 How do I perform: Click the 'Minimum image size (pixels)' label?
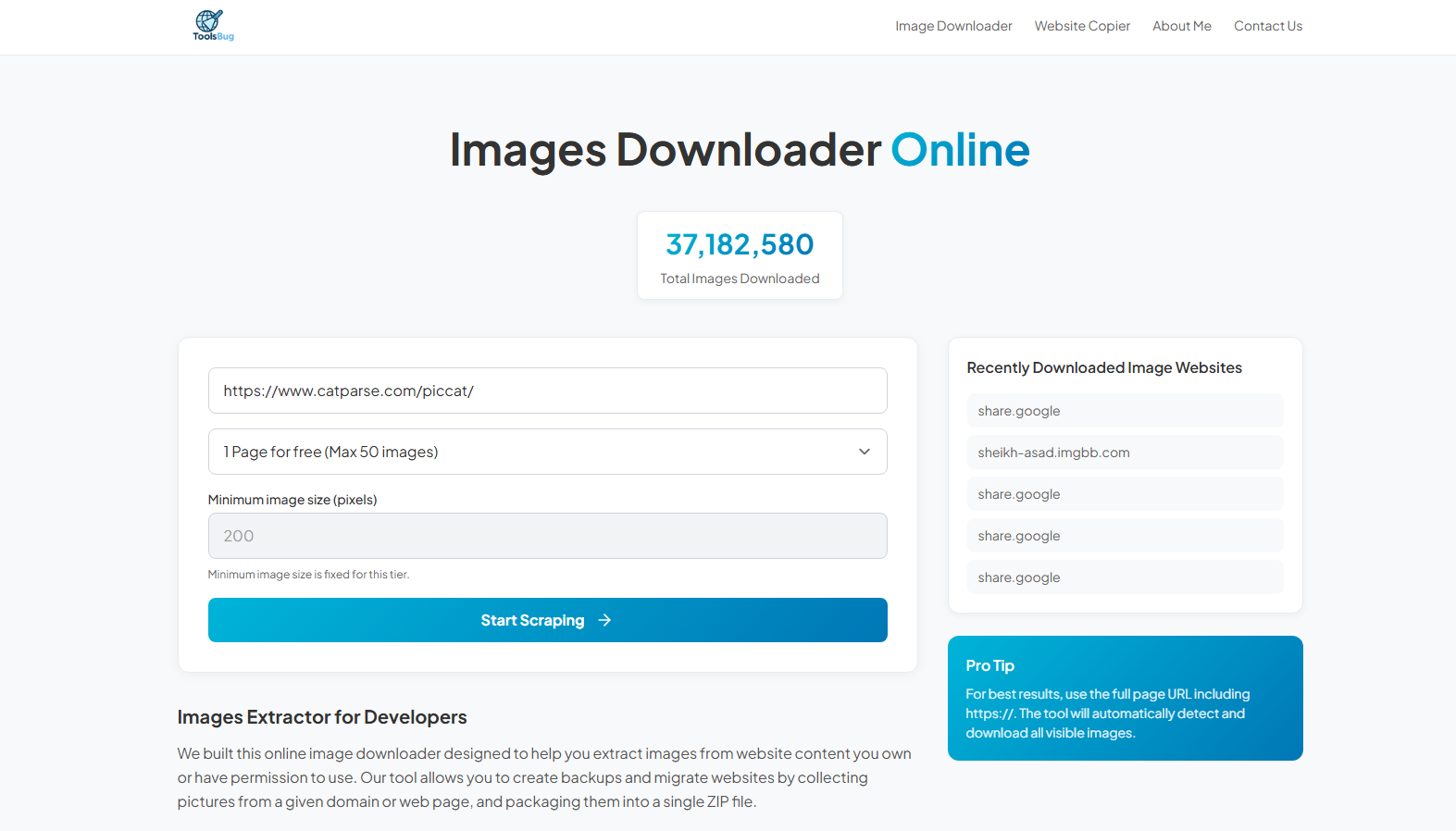click(292, 500)
